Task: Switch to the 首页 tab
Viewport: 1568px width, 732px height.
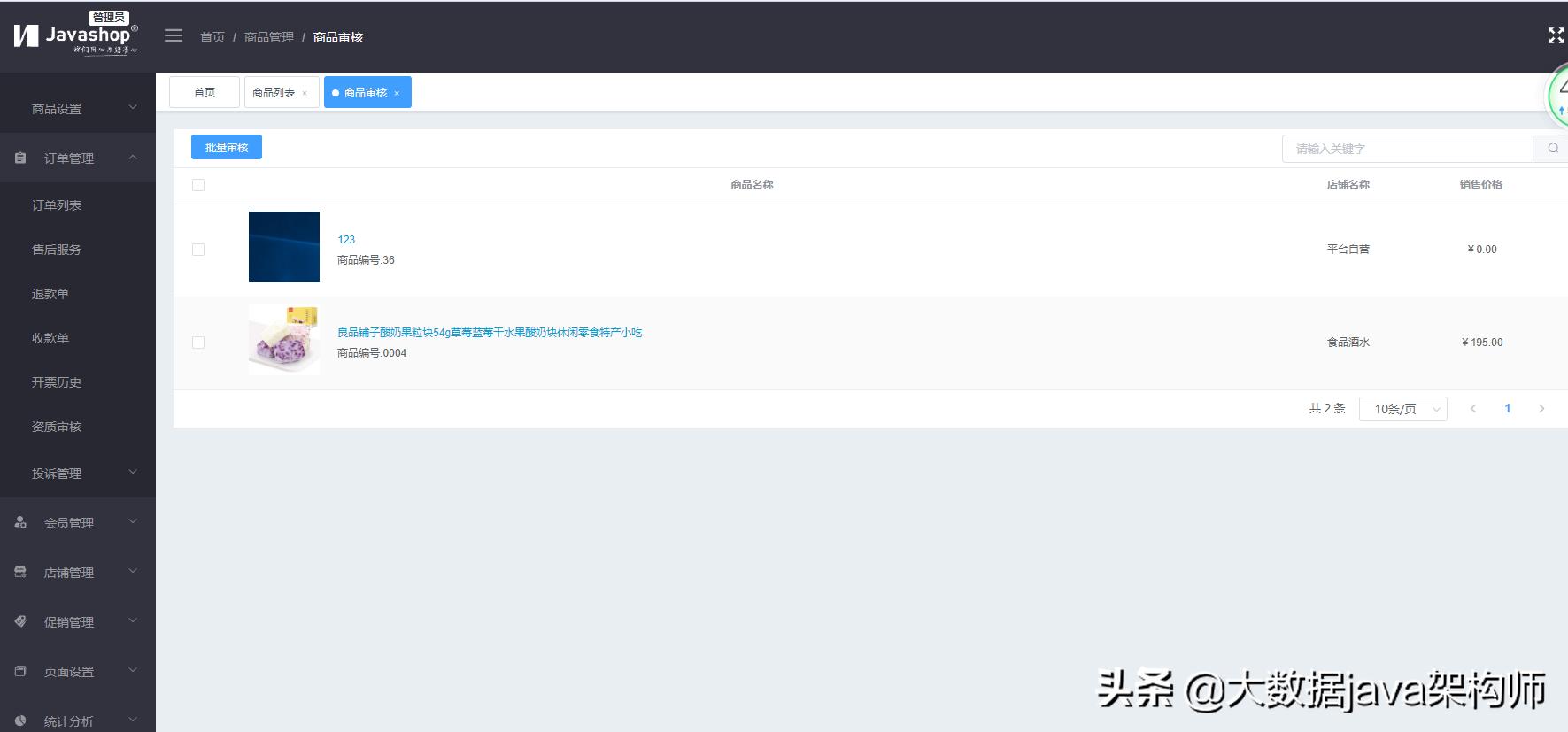Action: [205, 92]
